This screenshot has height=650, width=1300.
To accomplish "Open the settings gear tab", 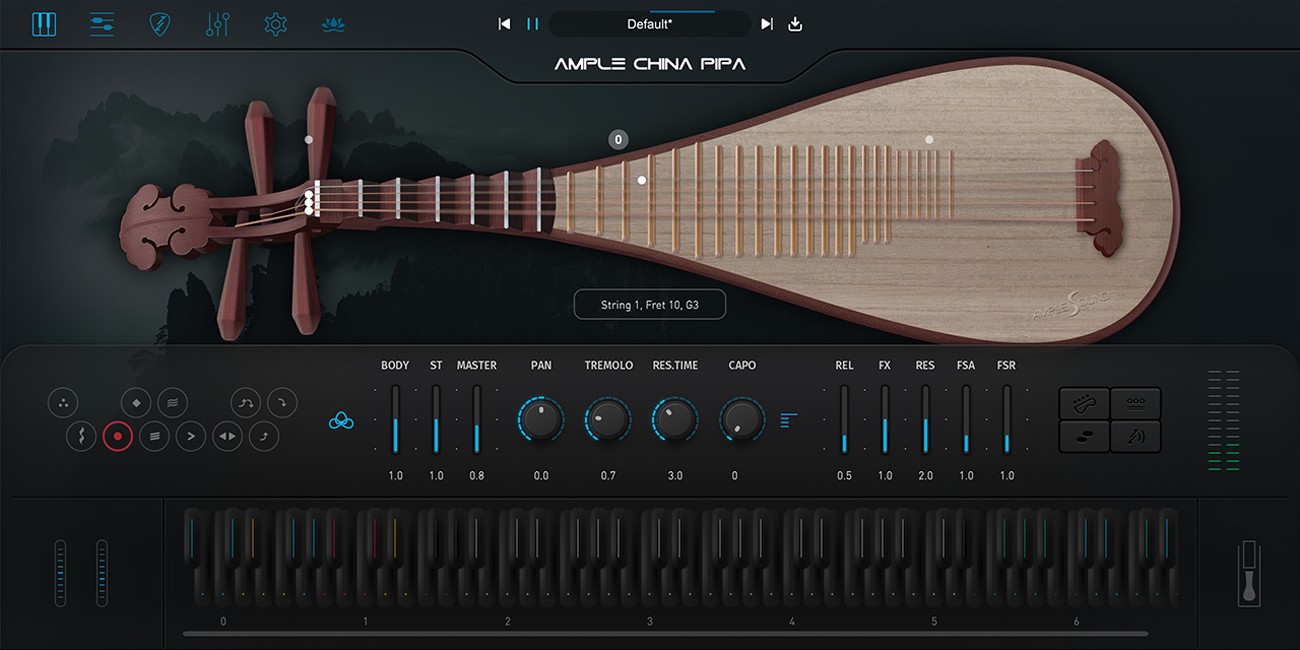I will pos(275,24).
